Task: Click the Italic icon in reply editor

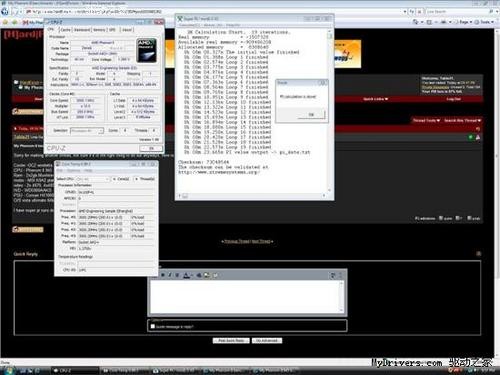Action: [170, 275]
